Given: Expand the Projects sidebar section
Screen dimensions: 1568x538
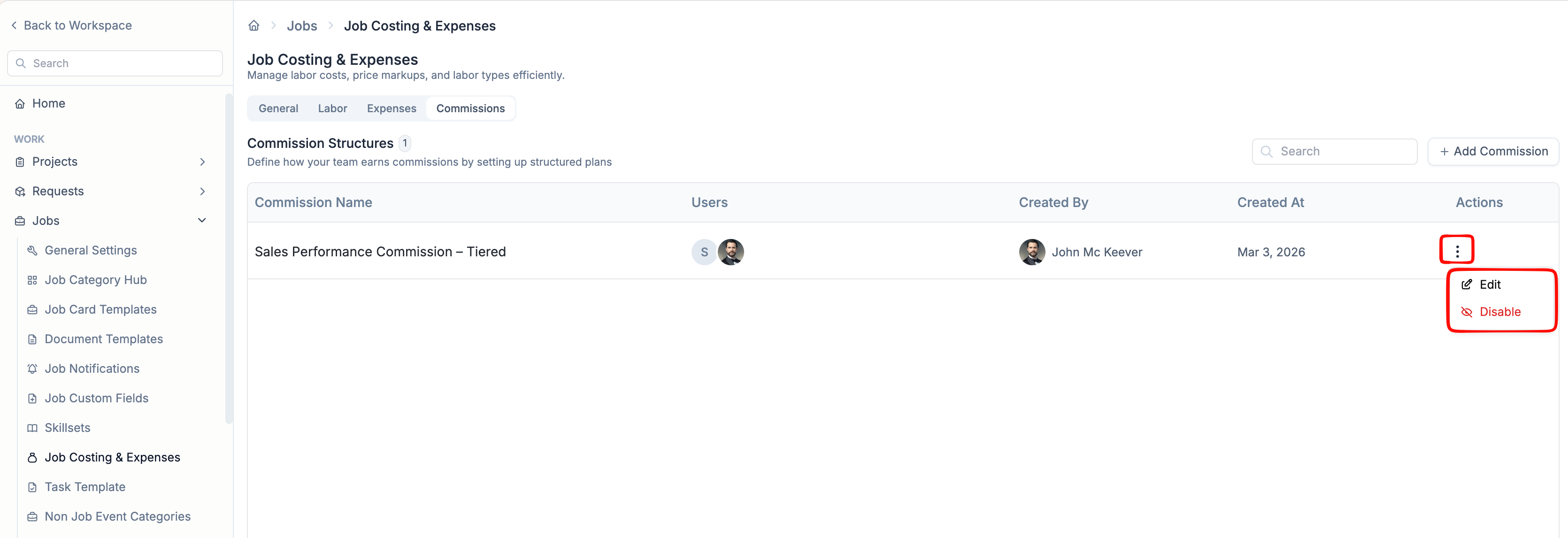Looking at the screenshot, I should [202, 161].
